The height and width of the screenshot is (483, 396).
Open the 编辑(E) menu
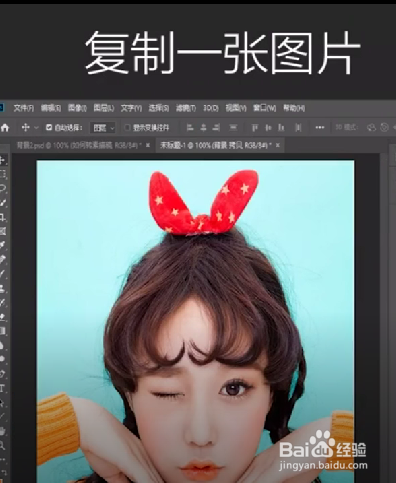[51, 108]
